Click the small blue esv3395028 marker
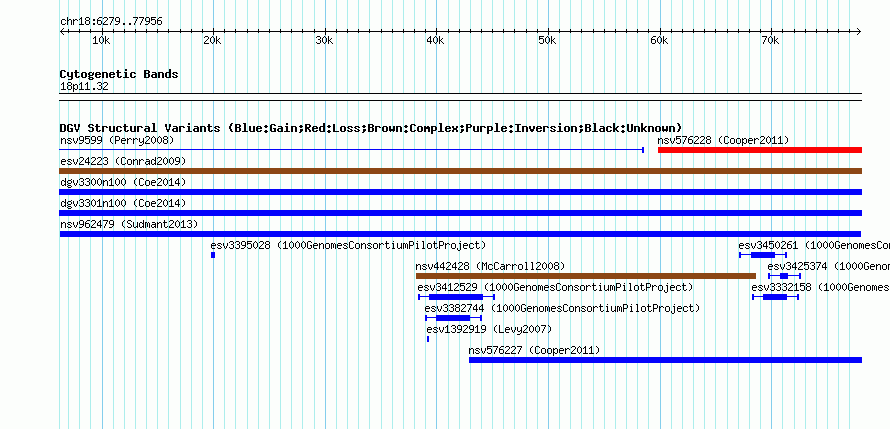 click(x=213, y=255)
